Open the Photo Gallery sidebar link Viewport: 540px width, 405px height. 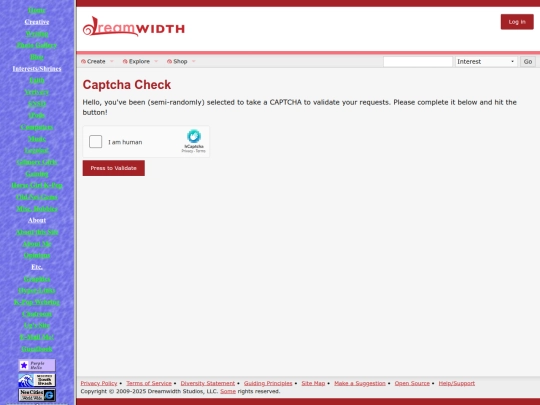pos(37,45)
